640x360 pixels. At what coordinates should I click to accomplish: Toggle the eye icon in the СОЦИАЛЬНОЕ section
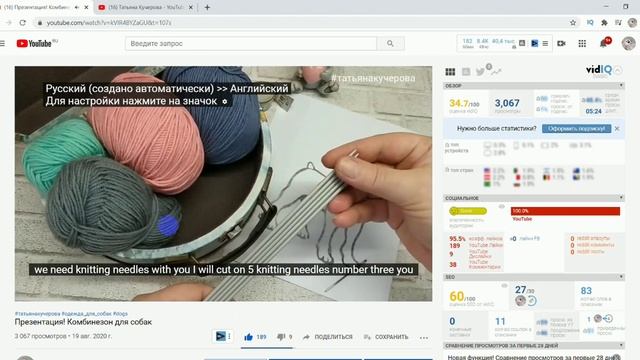click(502, 207)
